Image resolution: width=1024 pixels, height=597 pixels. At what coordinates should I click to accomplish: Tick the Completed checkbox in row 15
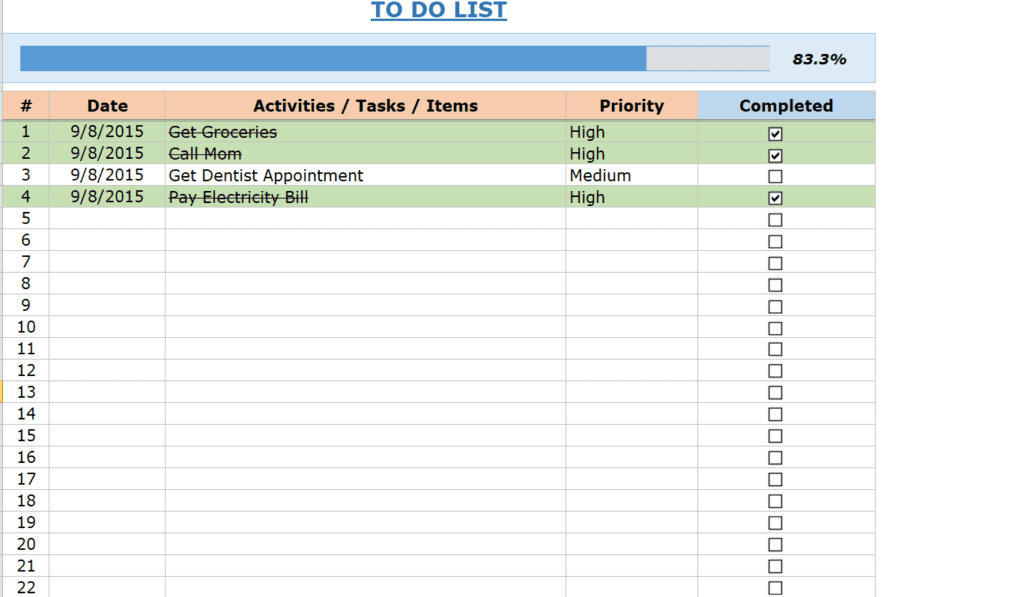[x=775, y=436]
